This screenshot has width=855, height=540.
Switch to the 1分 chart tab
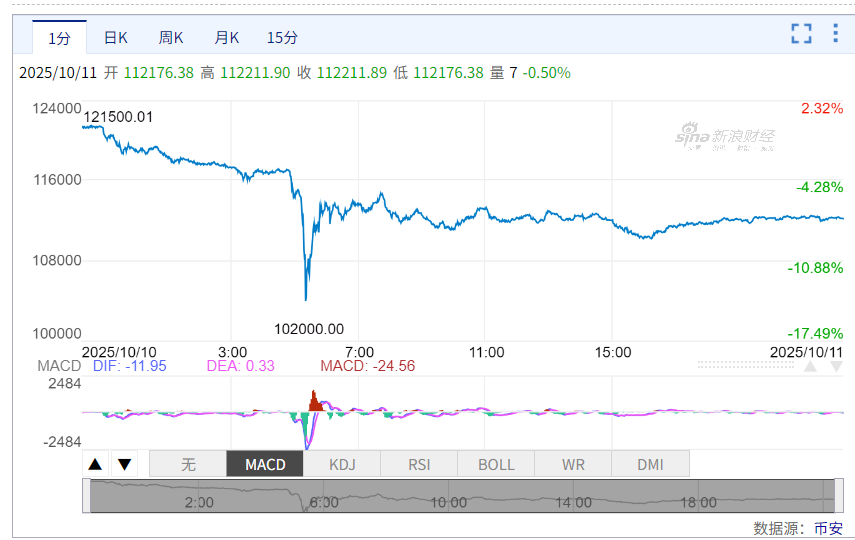pos(60,38)
